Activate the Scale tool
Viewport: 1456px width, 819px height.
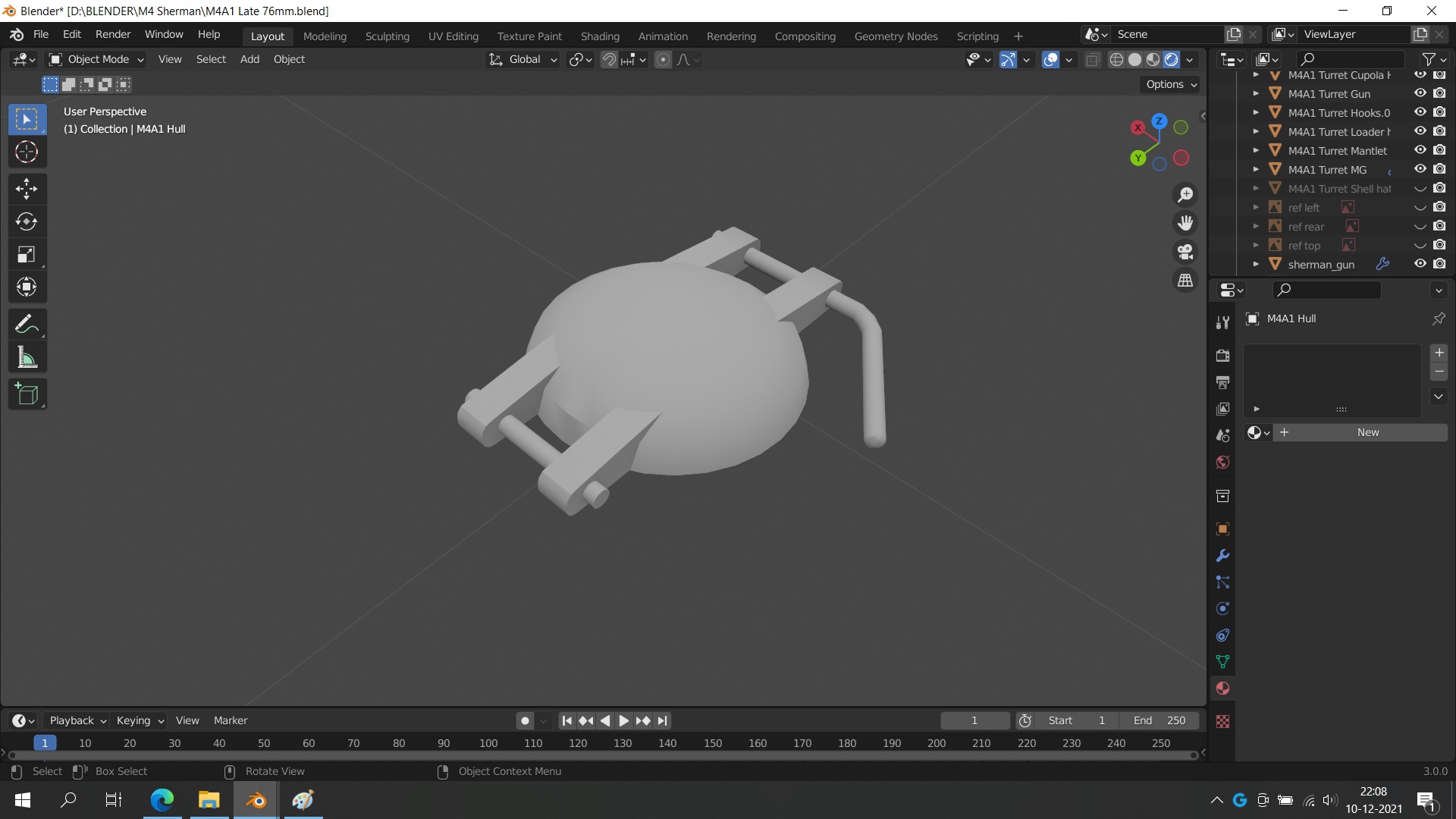(27, 255)
